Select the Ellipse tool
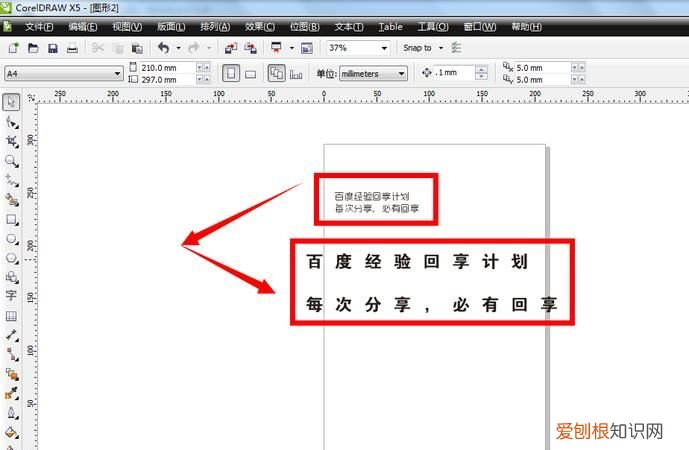This screenshot has width=689, height=450. pos(11,239)
